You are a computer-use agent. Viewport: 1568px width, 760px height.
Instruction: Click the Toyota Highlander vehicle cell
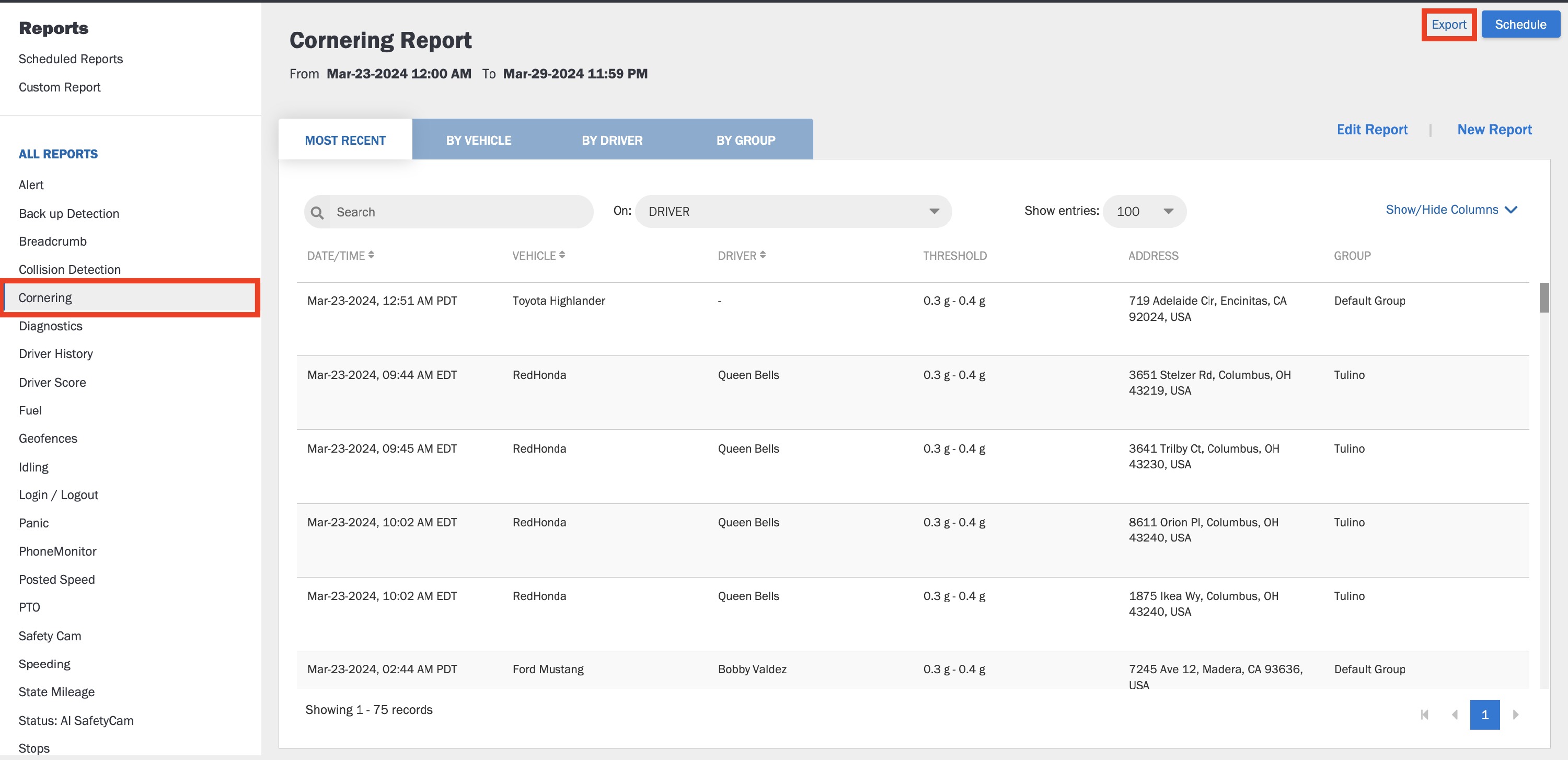559,301
